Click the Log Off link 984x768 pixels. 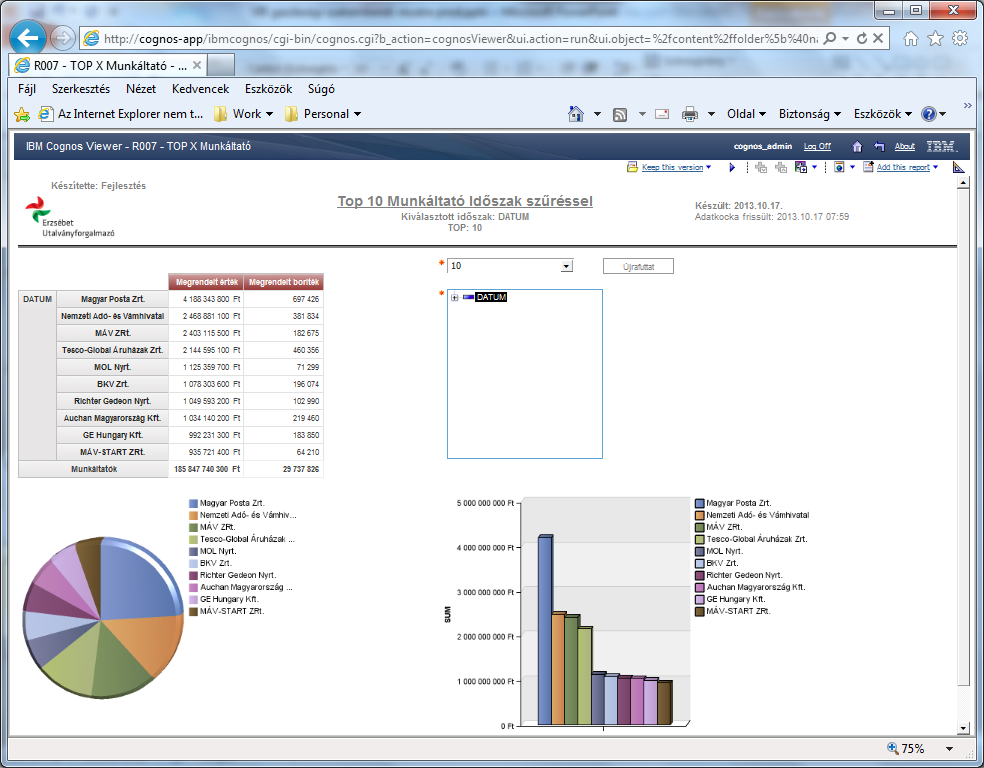[817, 146]
